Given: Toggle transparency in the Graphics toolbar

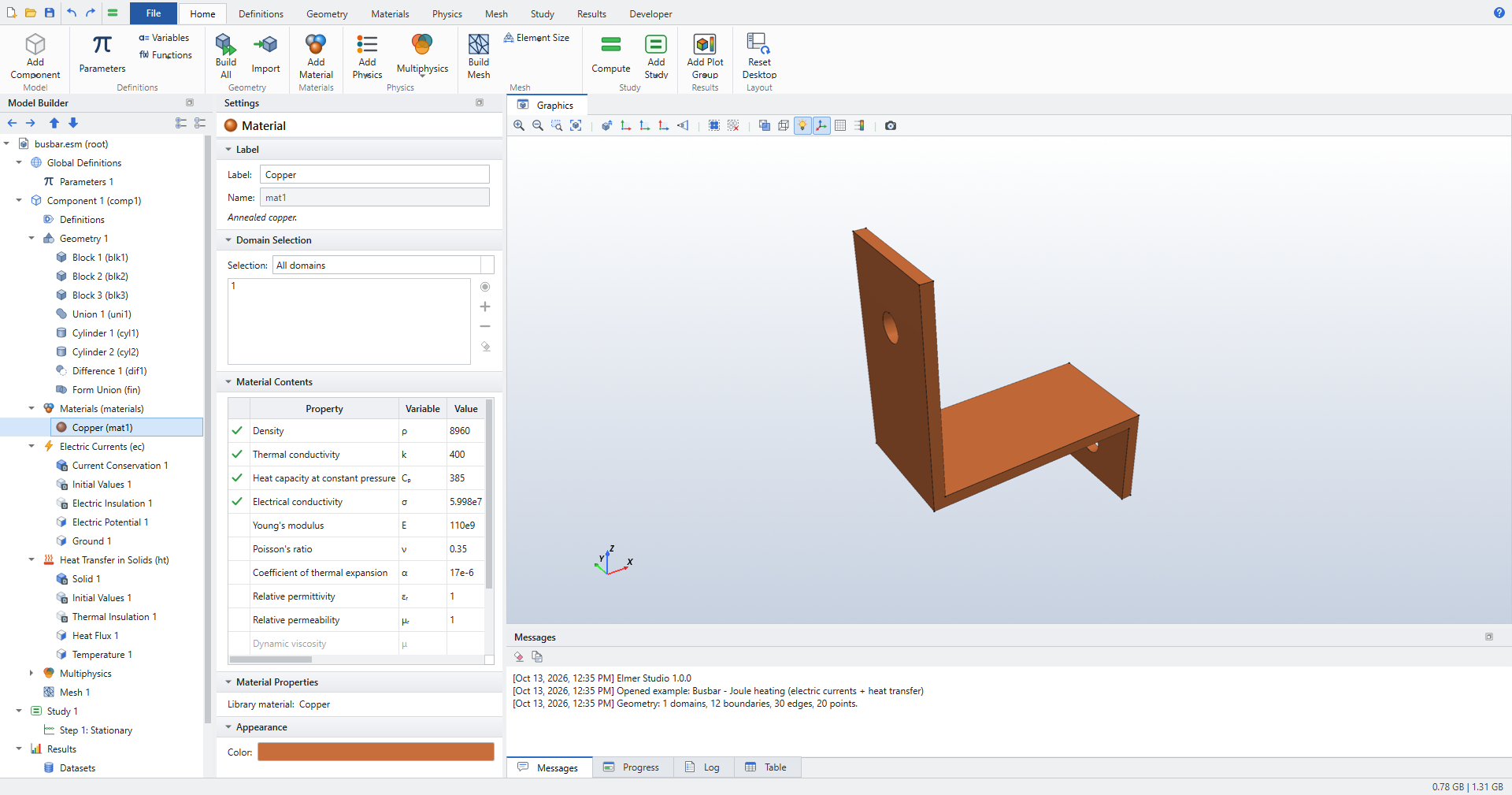Looking at the screenshot, I should click(765, 125).
